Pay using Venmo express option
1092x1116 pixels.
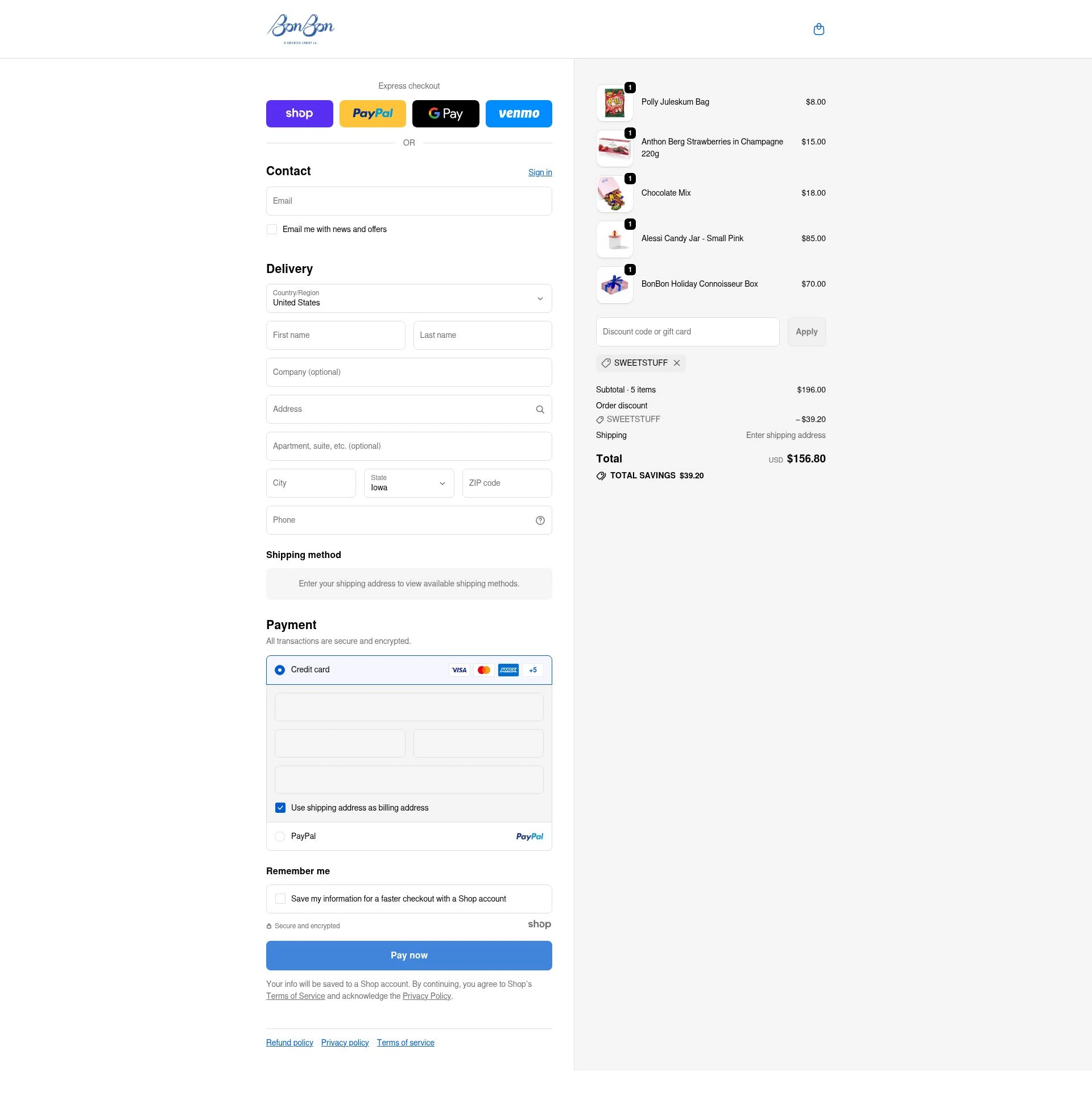click(518, 113)
